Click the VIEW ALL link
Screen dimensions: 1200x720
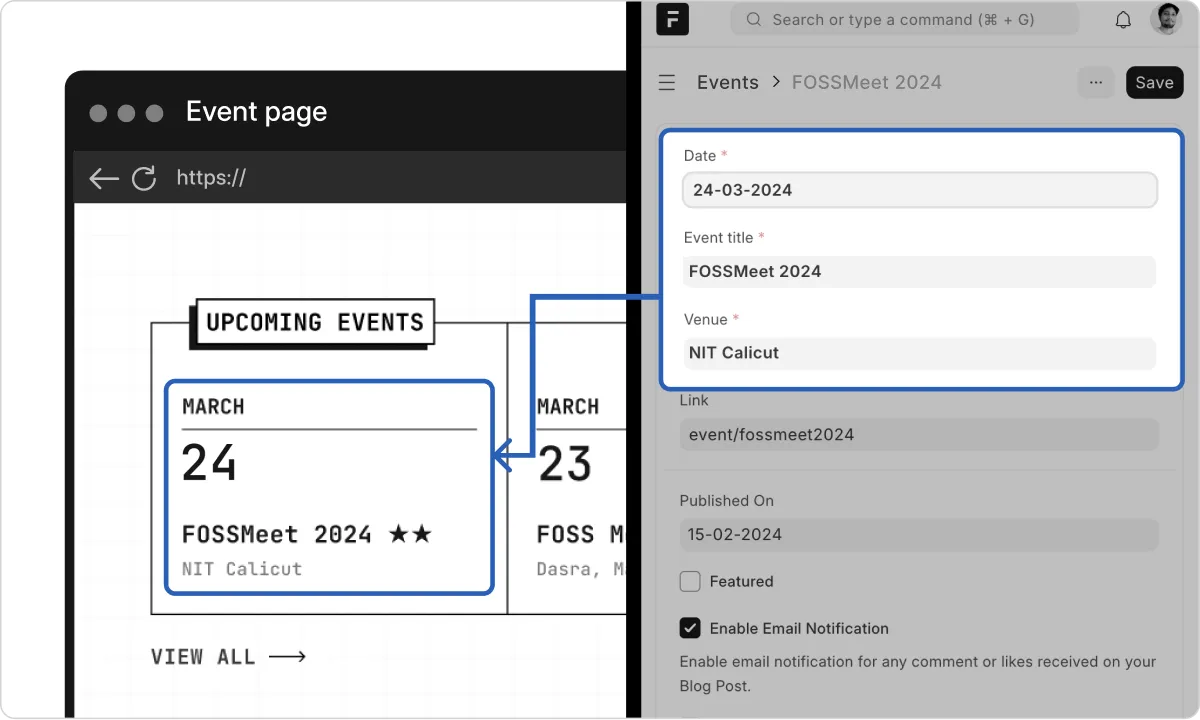[228, 657]
